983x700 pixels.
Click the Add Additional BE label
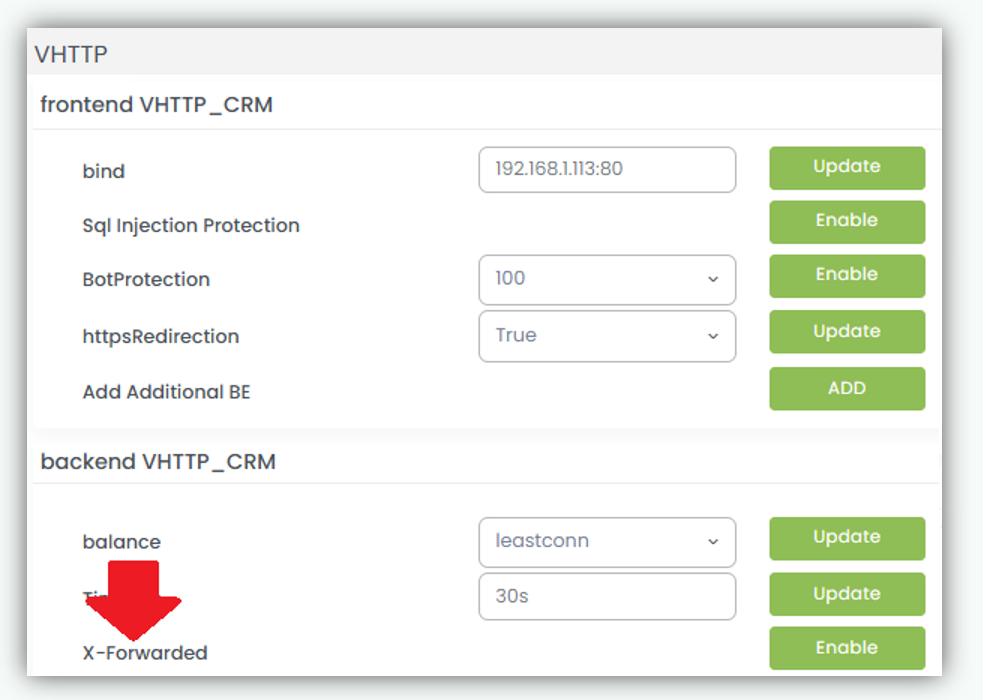[166, 392]
